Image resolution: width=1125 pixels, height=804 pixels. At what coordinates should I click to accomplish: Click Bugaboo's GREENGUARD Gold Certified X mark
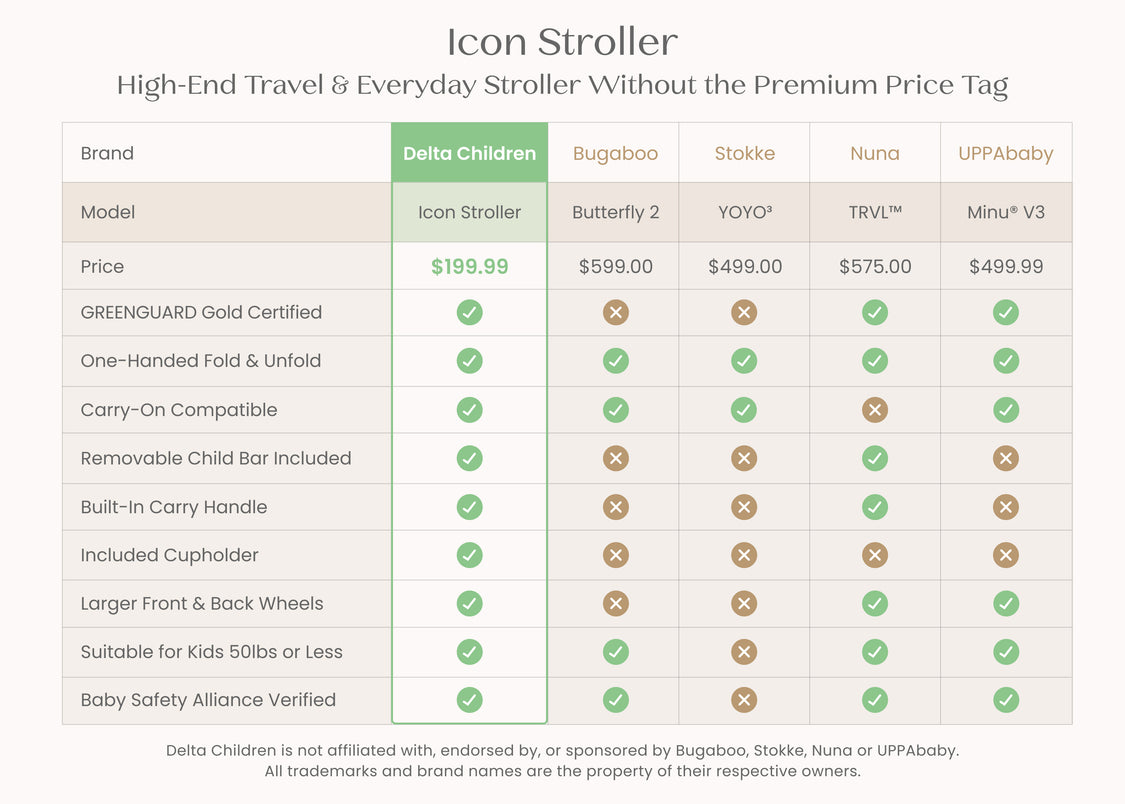pos(616,313)
